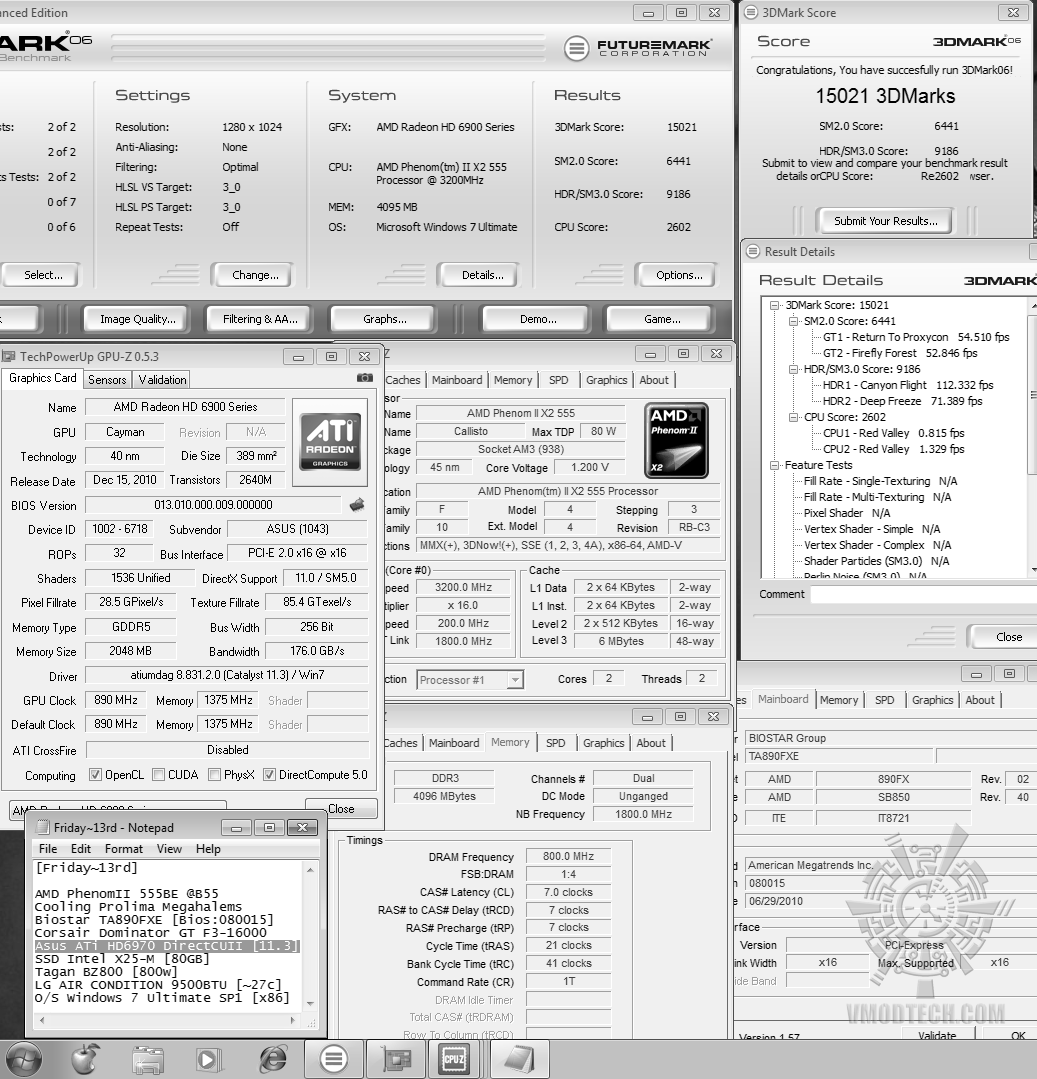This screenshot has height=1079, width=1037.
Task: Switch to the Notepad taskbar button
Action: click(x=520, y=1059)
